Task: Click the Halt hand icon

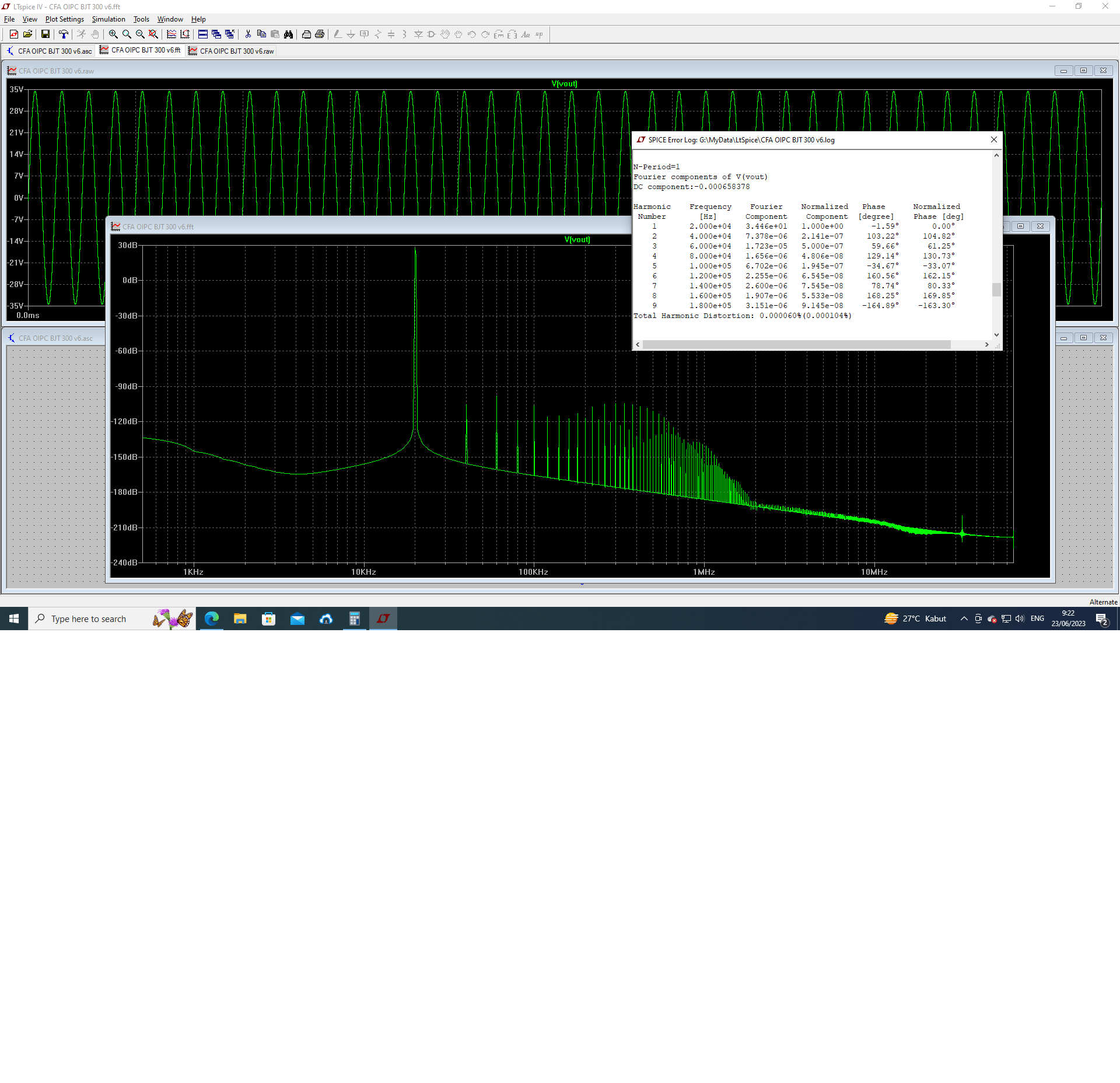Action: coord(95,34)
